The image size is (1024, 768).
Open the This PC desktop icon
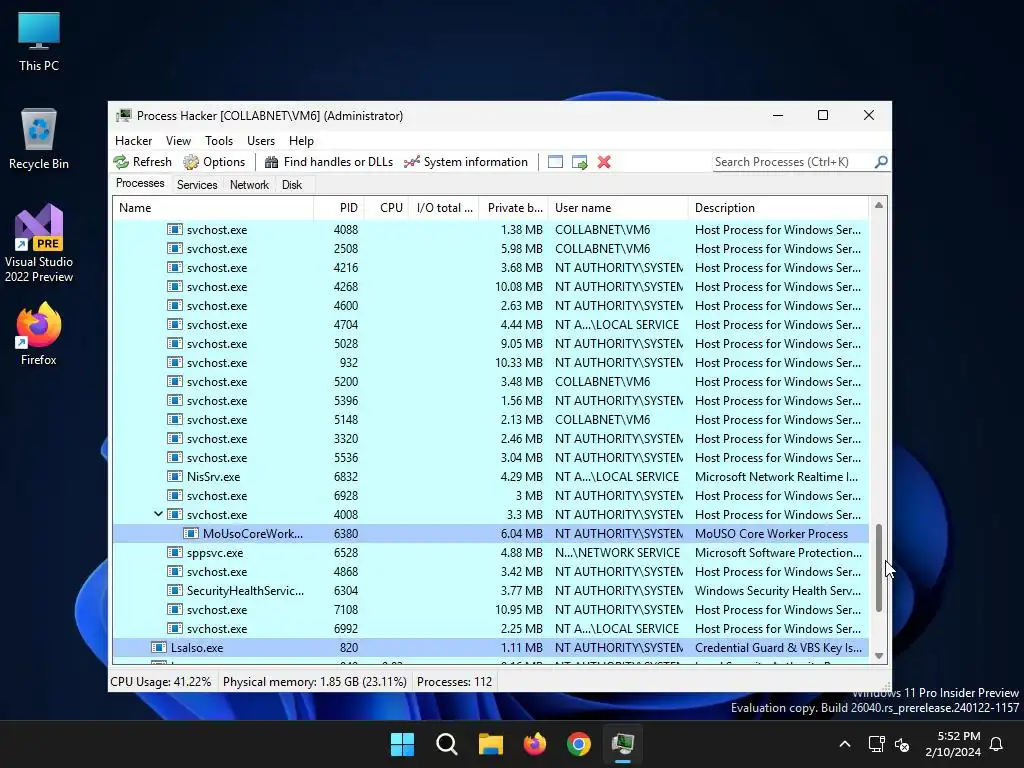pos(39,42)
